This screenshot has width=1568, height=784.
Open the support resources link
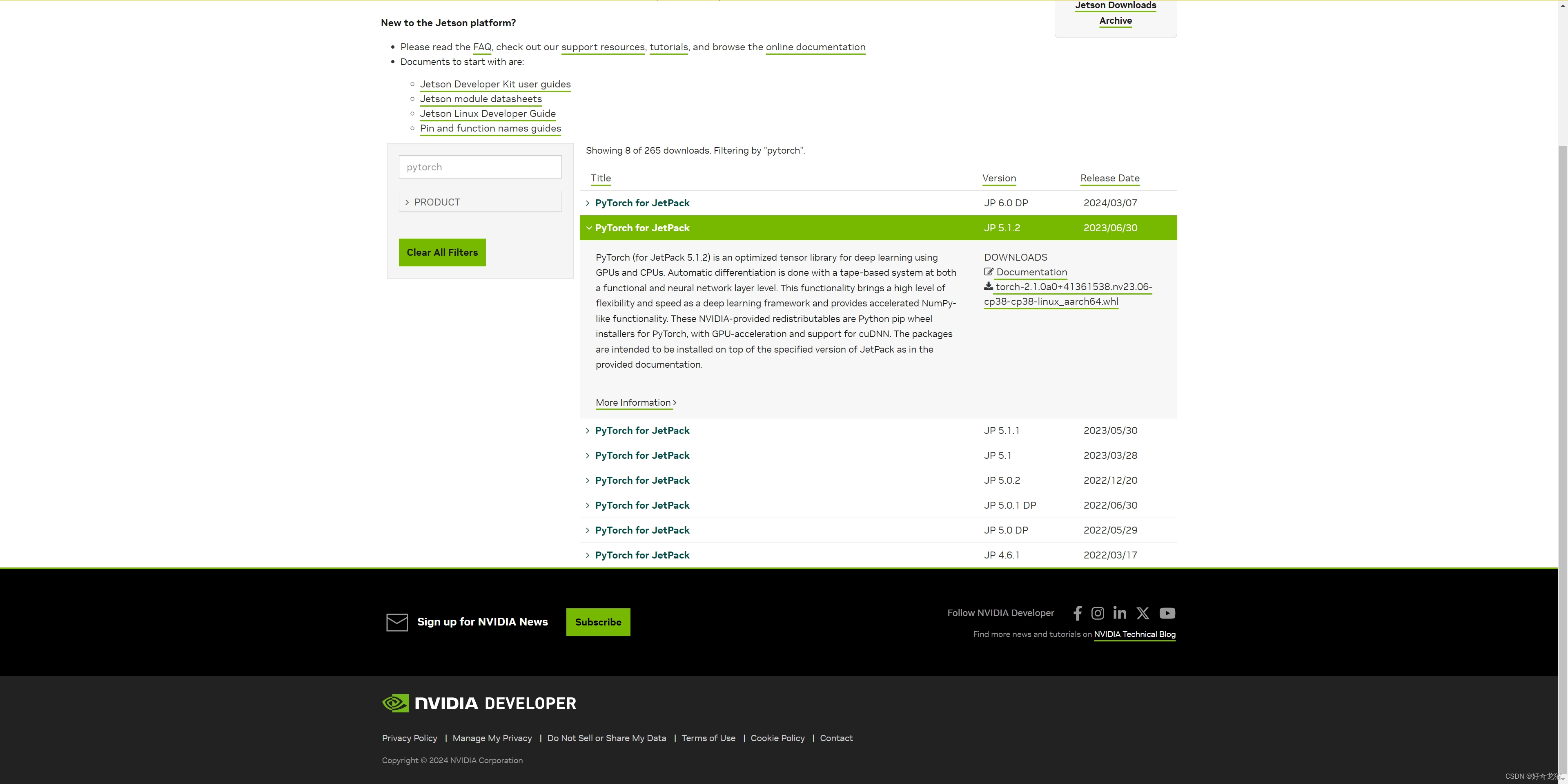pos(603,47)
